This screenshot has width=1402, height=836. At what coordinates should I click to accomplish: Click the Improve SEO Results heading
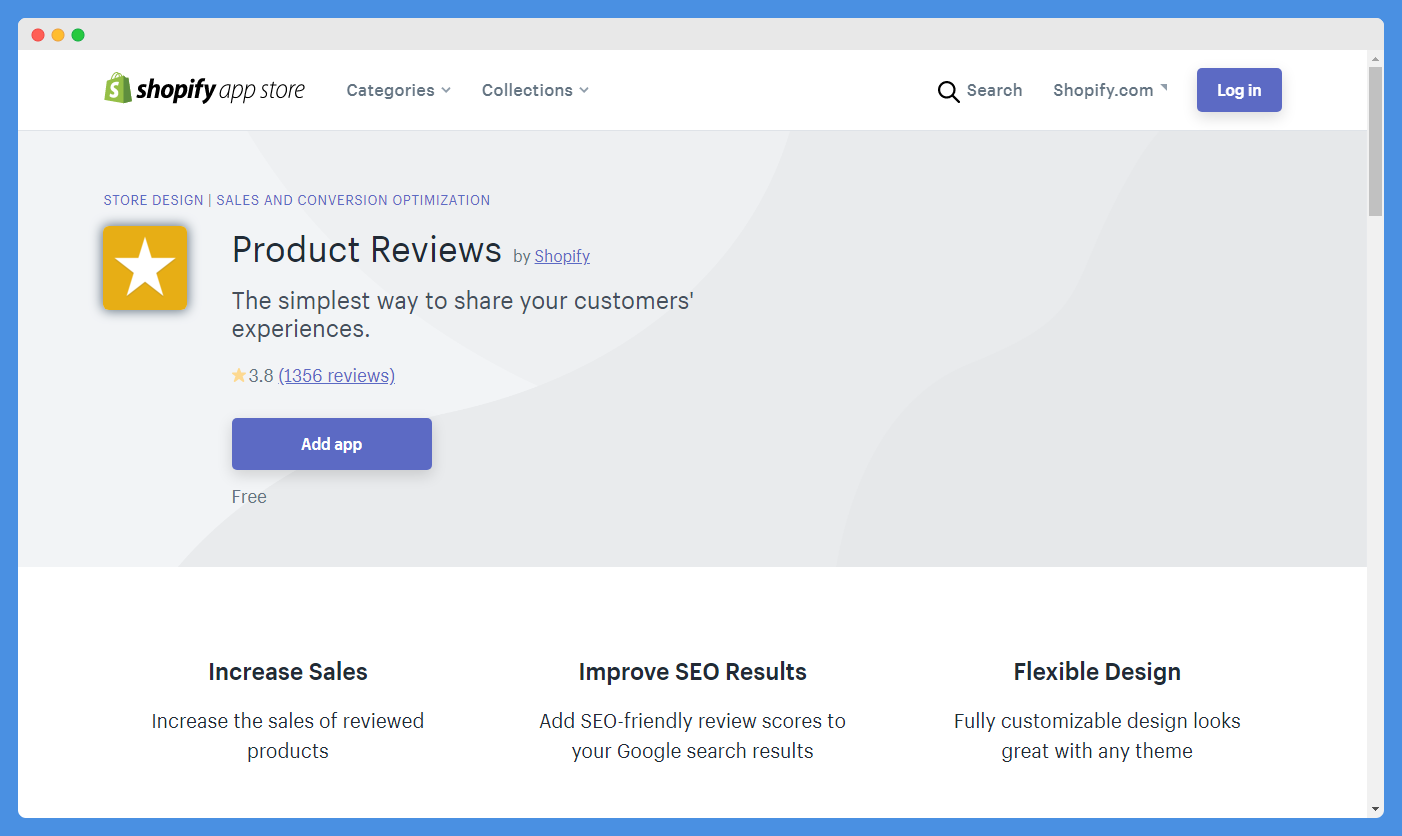[693, 672]
